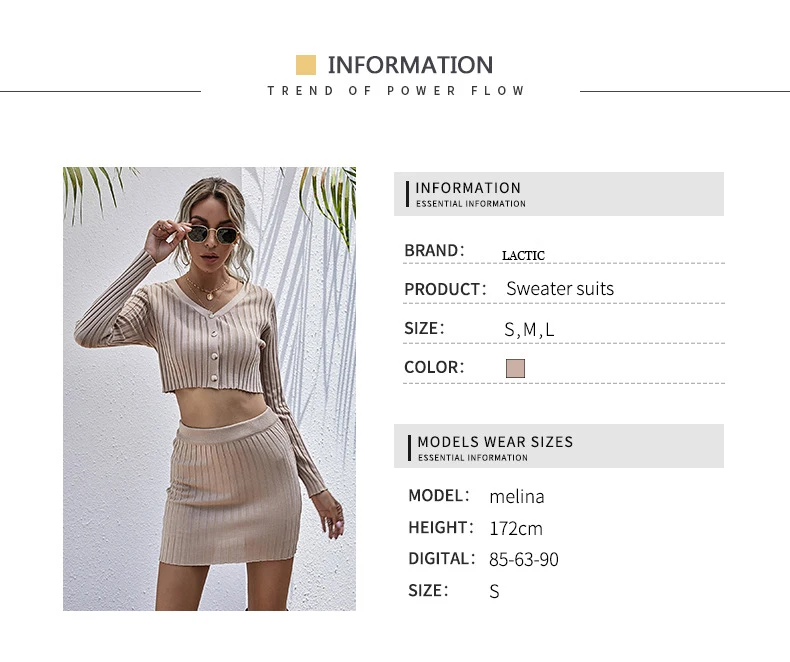This screenshot has width=790, height=662.
Task: Click the COLOR label
Action: [434, 367]
